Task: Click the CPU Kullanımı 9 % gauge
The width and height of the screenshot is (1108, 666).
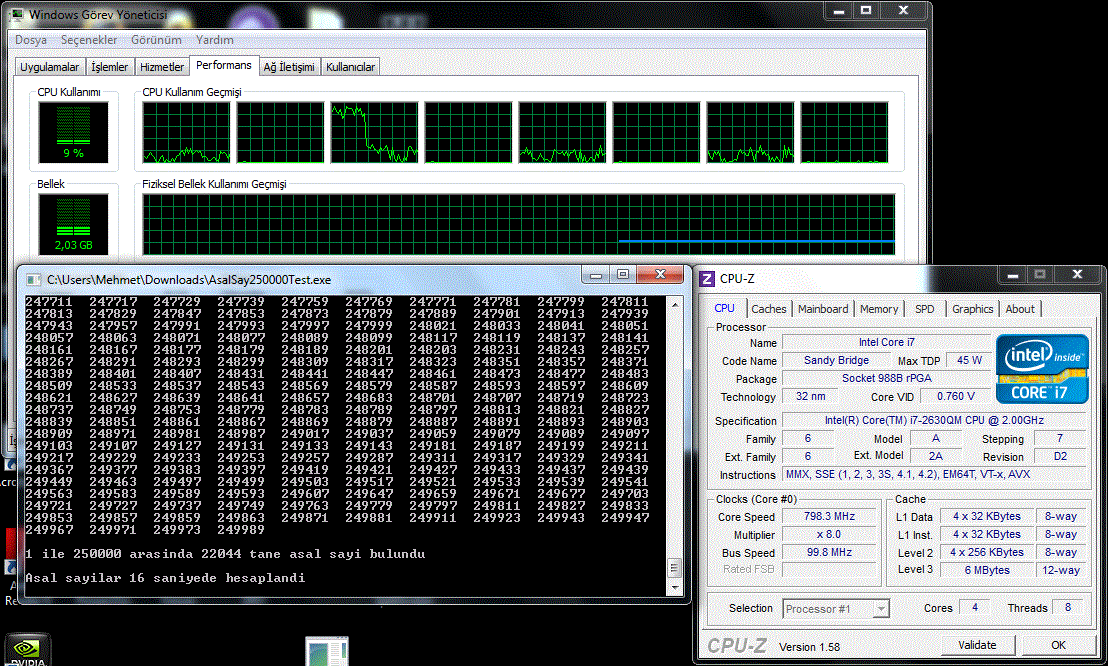Action: click(73, 132)
